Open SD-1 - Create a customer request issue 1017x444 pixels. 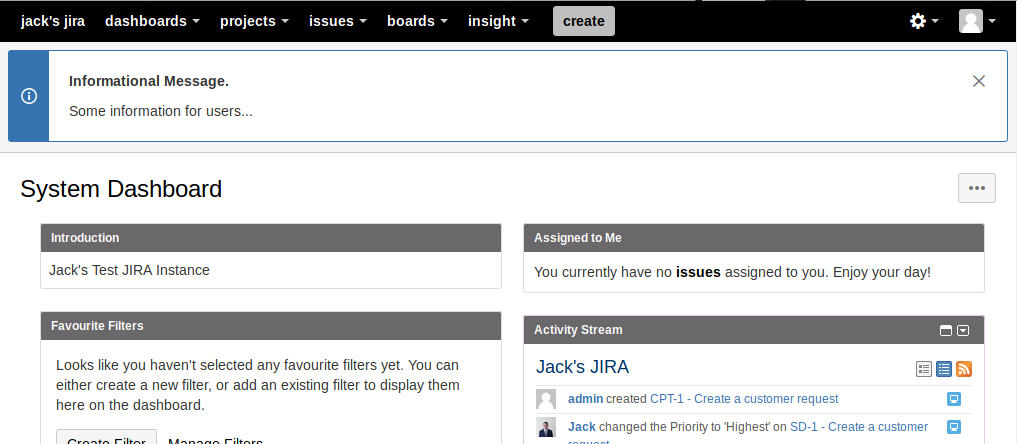(x=859, y=426)
